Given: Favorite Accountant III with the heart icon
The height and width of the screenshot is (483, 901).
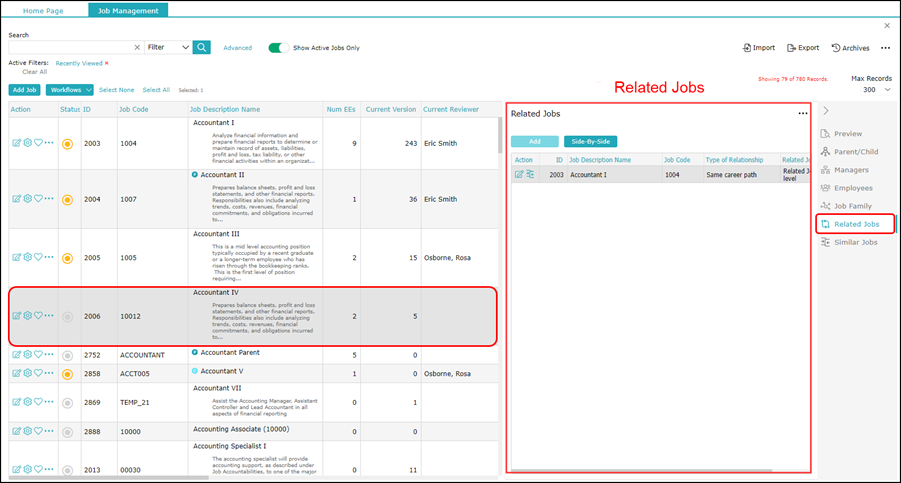Looking at the screenshot, I should (x=38, y=257).
